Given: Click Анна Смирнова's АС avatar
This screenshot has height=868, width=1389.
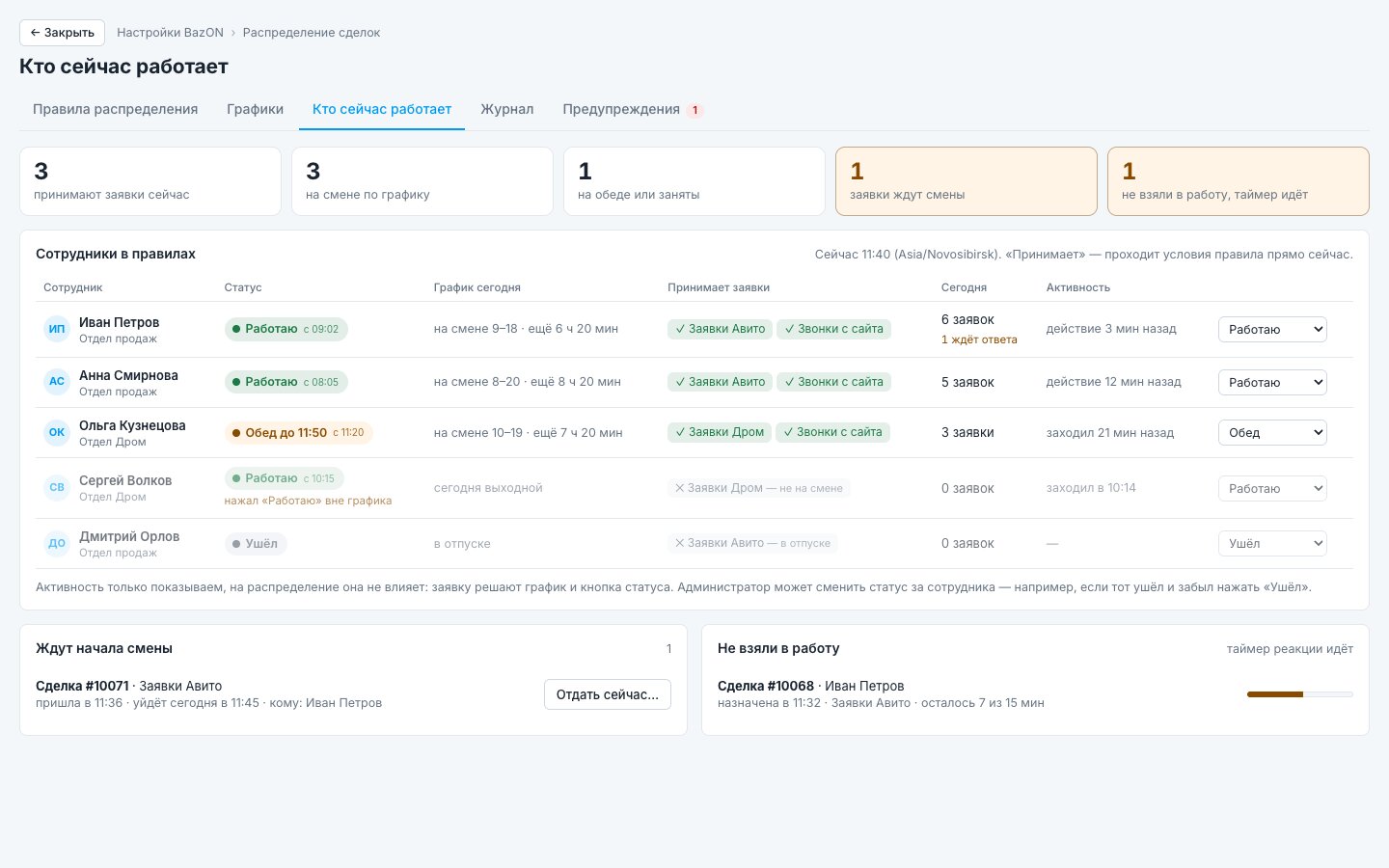Looking at the screenshot, I should click(x=57, y=382).
